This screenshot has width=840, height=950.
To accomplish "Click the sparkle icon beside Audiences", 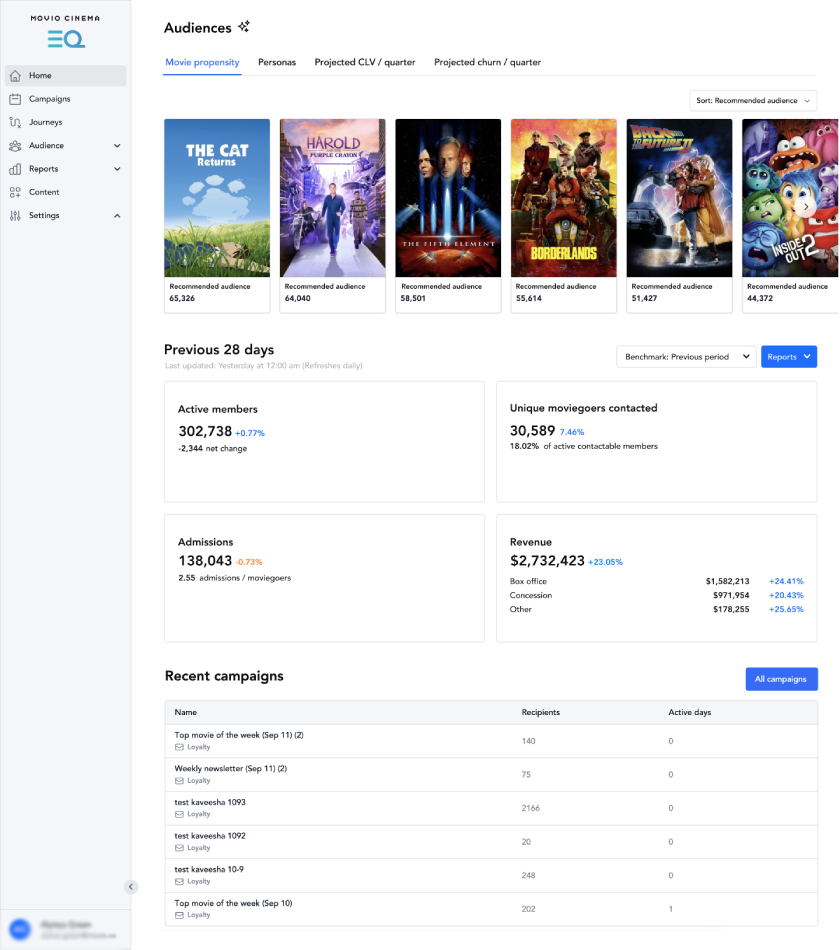I will (x=244, y=27).
